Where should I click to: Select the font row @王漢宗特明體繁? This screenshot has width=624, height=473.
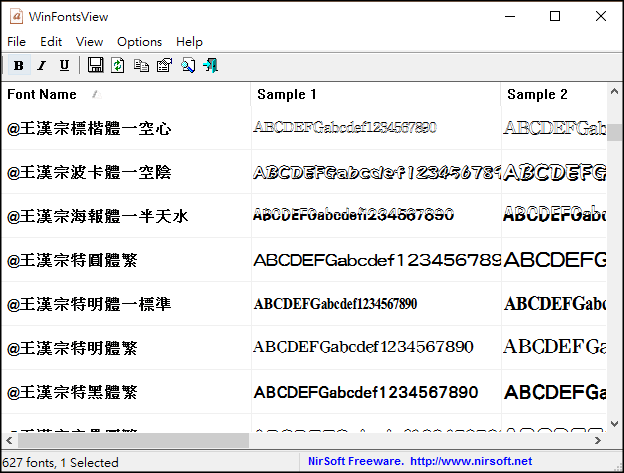304,348
